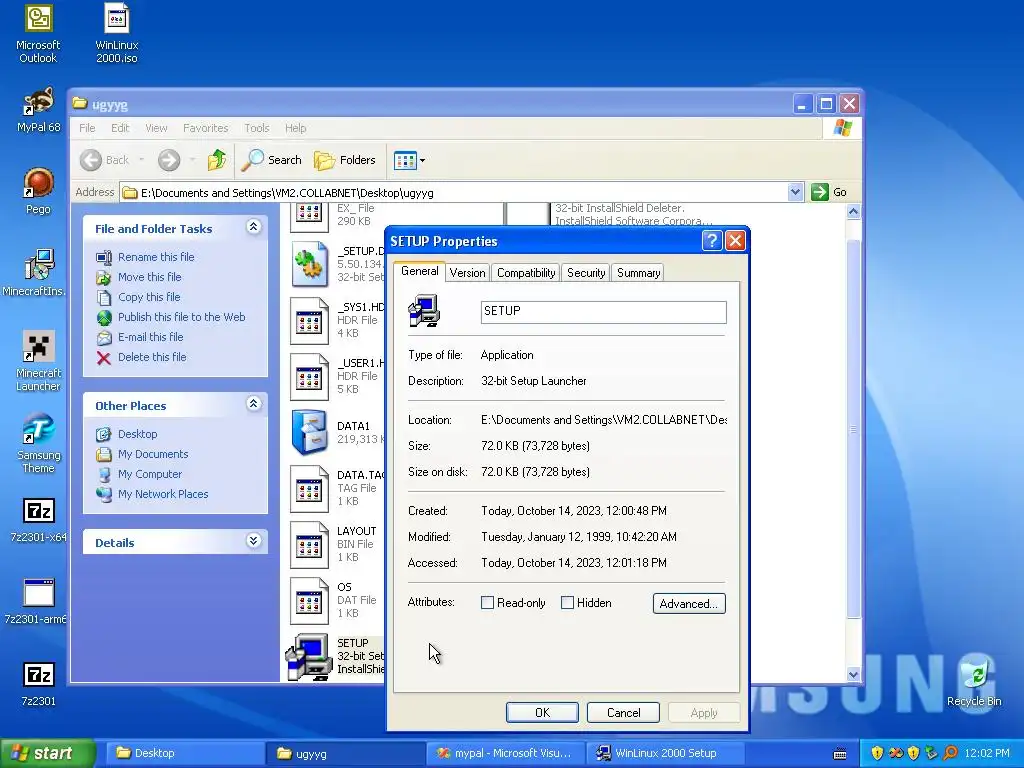The height and width of the screenshot is (768, 1024).
Task: Click inside the SETUP filename field
Action: (x=603, y=312)
